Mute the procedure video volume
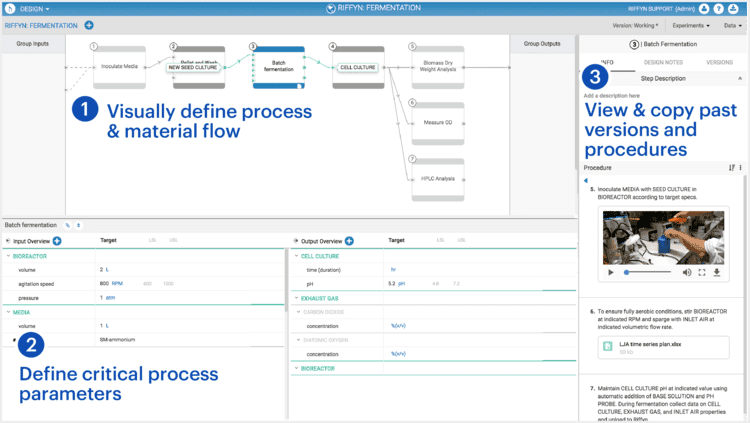Image resolution: width=750 pixels, height=423 pixels. [x=686, y=272]
